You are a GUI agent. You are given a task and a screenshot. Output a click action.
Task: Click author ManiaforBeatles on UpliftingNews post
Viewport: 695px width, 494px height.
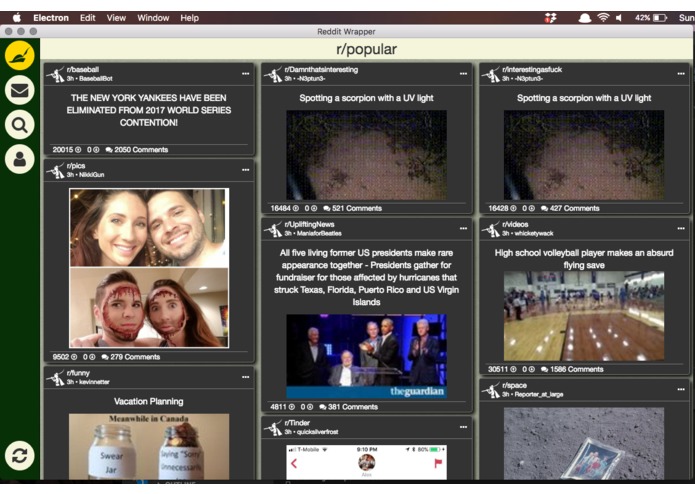pyautogui.click(x=319, y=233)
